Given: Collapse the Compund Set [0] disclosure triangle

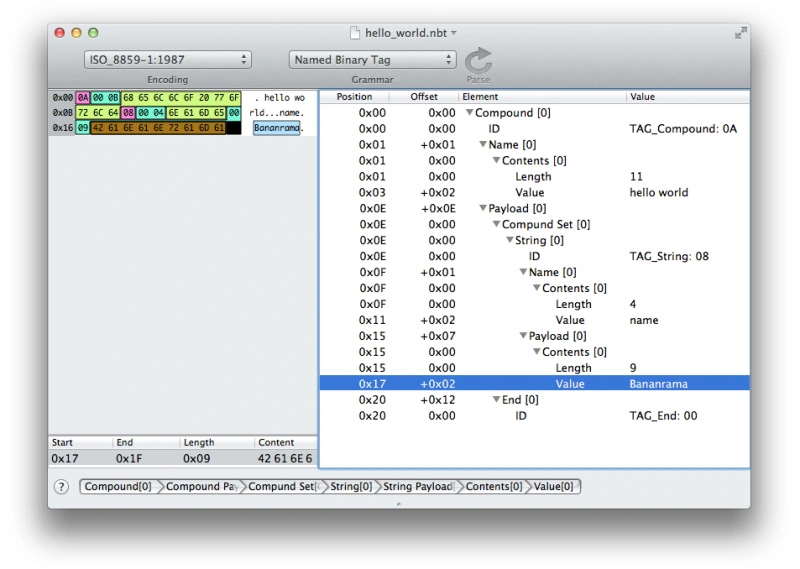Looking at the screenshot, I should pyautogui.click(x=495, y=225).
